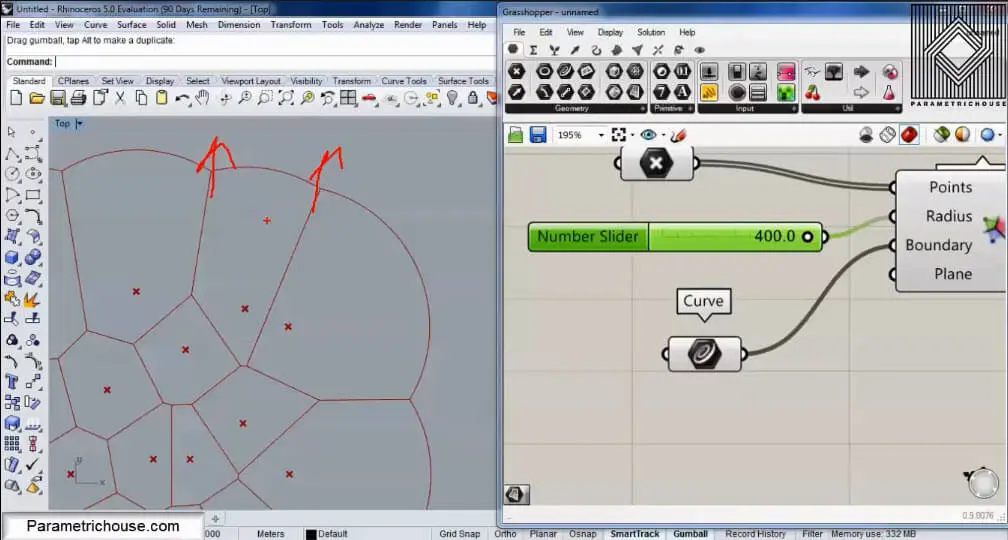This screenshot has height=540, width=1008.
Task: Click the New file icon in Rhino toolbar
Action: [17, 98]
